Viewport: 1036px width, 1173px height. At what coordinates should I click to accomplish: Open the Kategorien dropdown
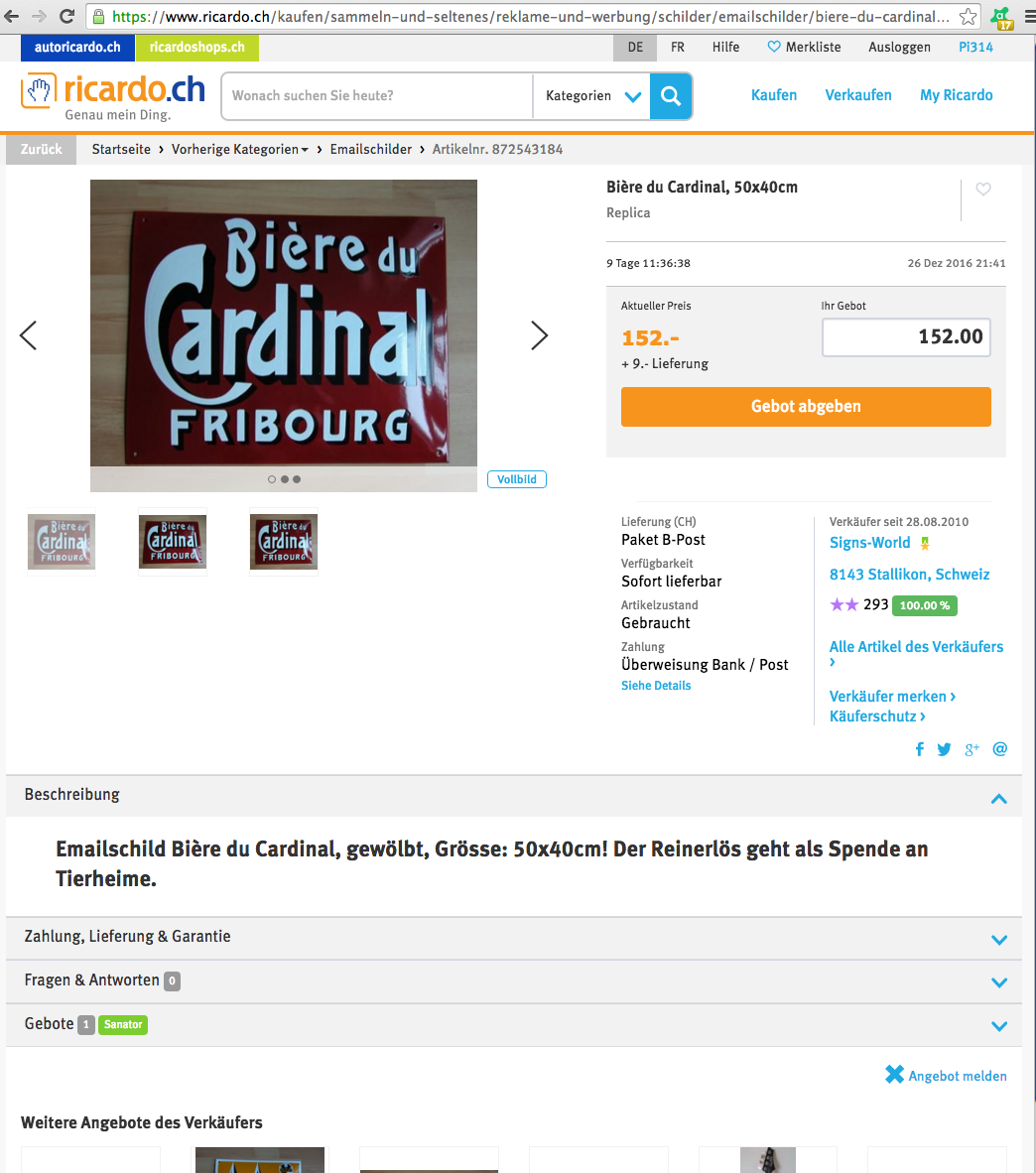pyautogui.click(x=591, y=95)
